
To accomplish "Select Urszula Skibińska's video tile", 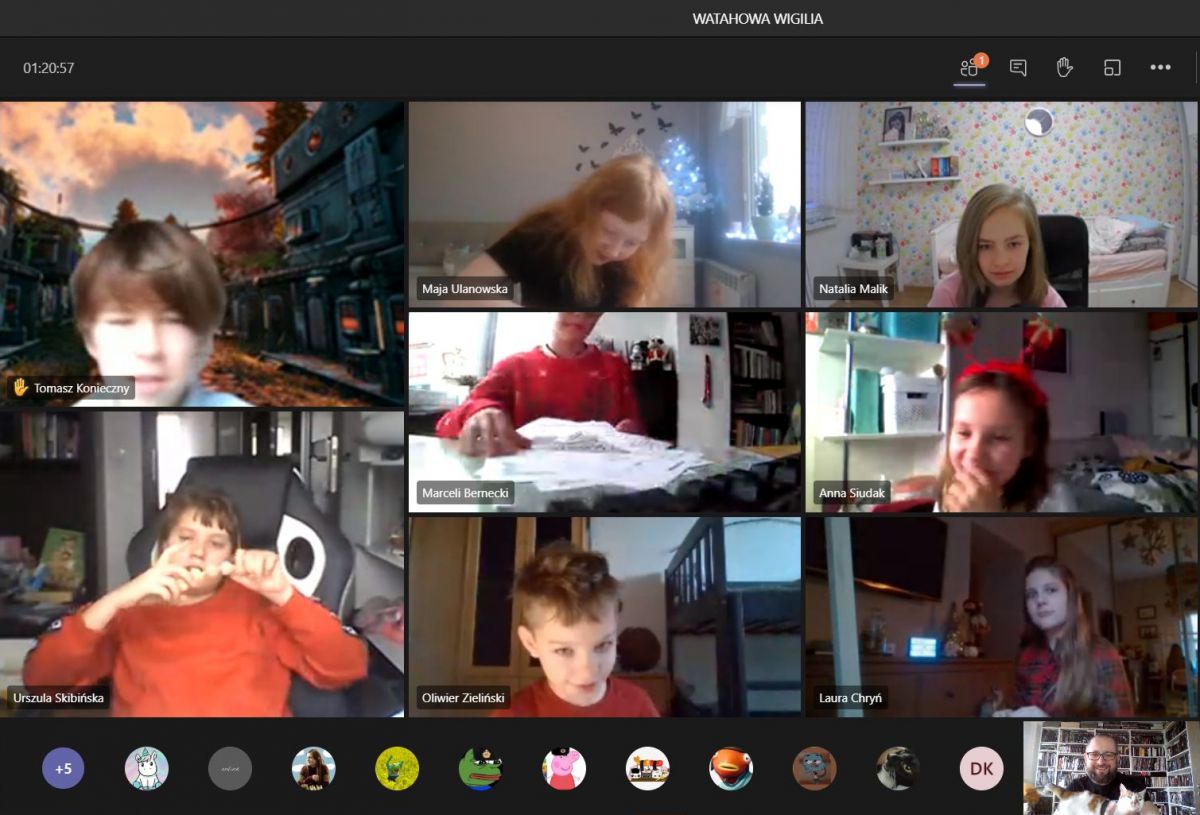I will 202,564.
